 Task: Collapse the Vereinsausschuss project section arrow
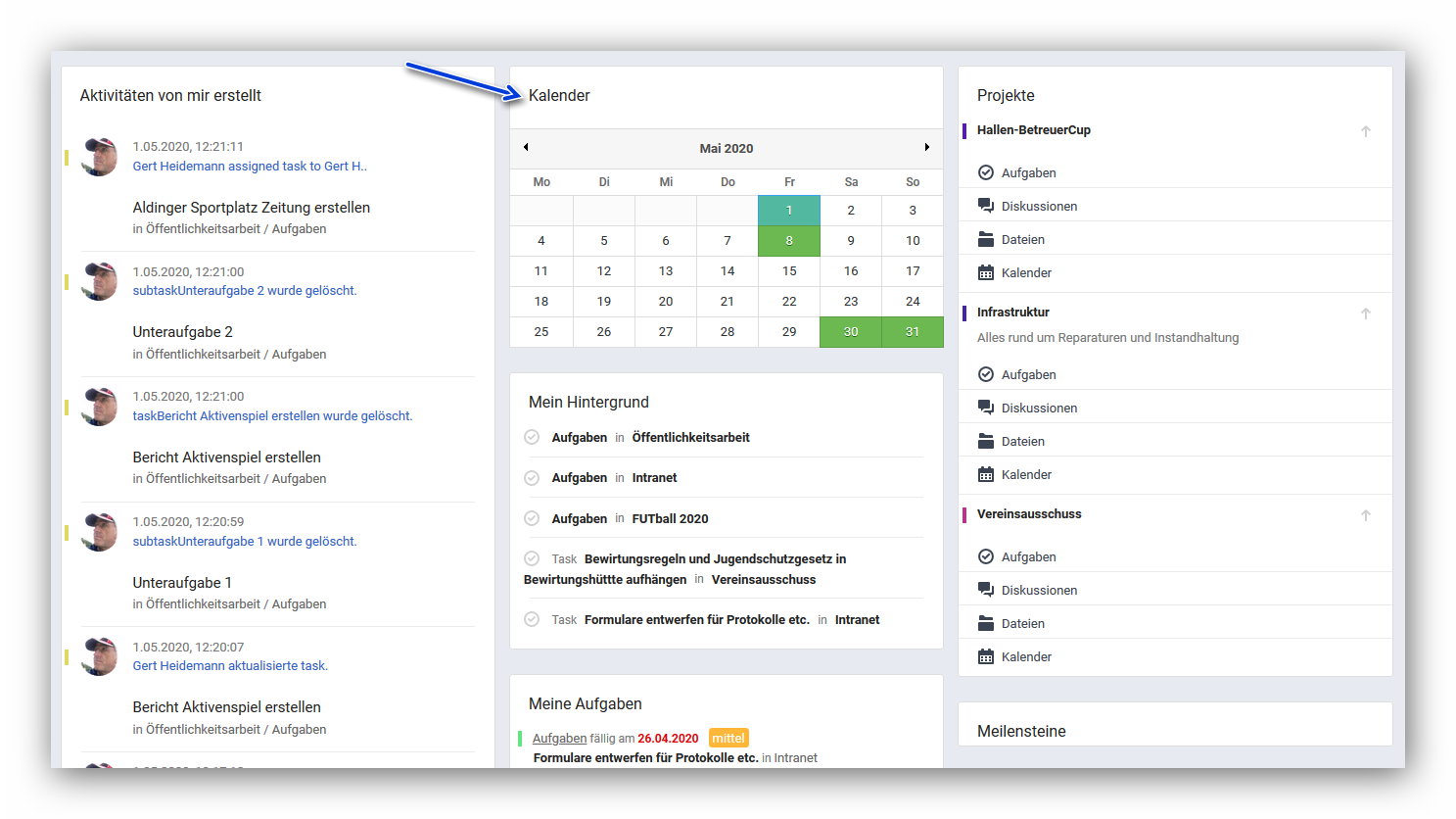(x=1365, y=515)
